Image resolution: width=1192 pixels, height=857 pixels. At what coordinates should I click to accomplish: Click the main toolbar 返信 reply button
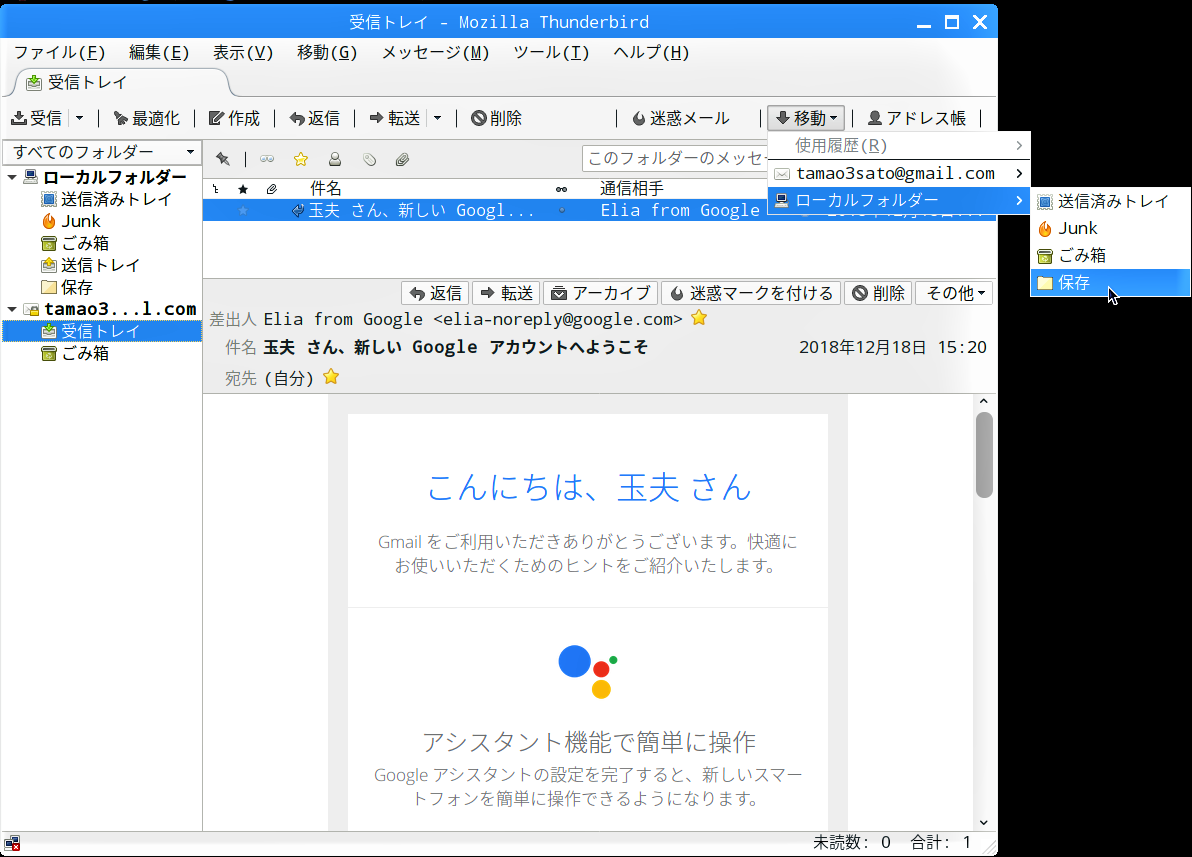tap(315, 118)
